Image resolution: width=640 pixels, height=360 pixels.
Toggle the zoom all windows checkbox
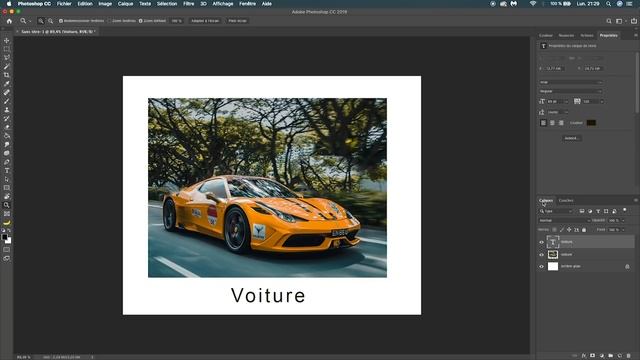(x=109, y=21)
